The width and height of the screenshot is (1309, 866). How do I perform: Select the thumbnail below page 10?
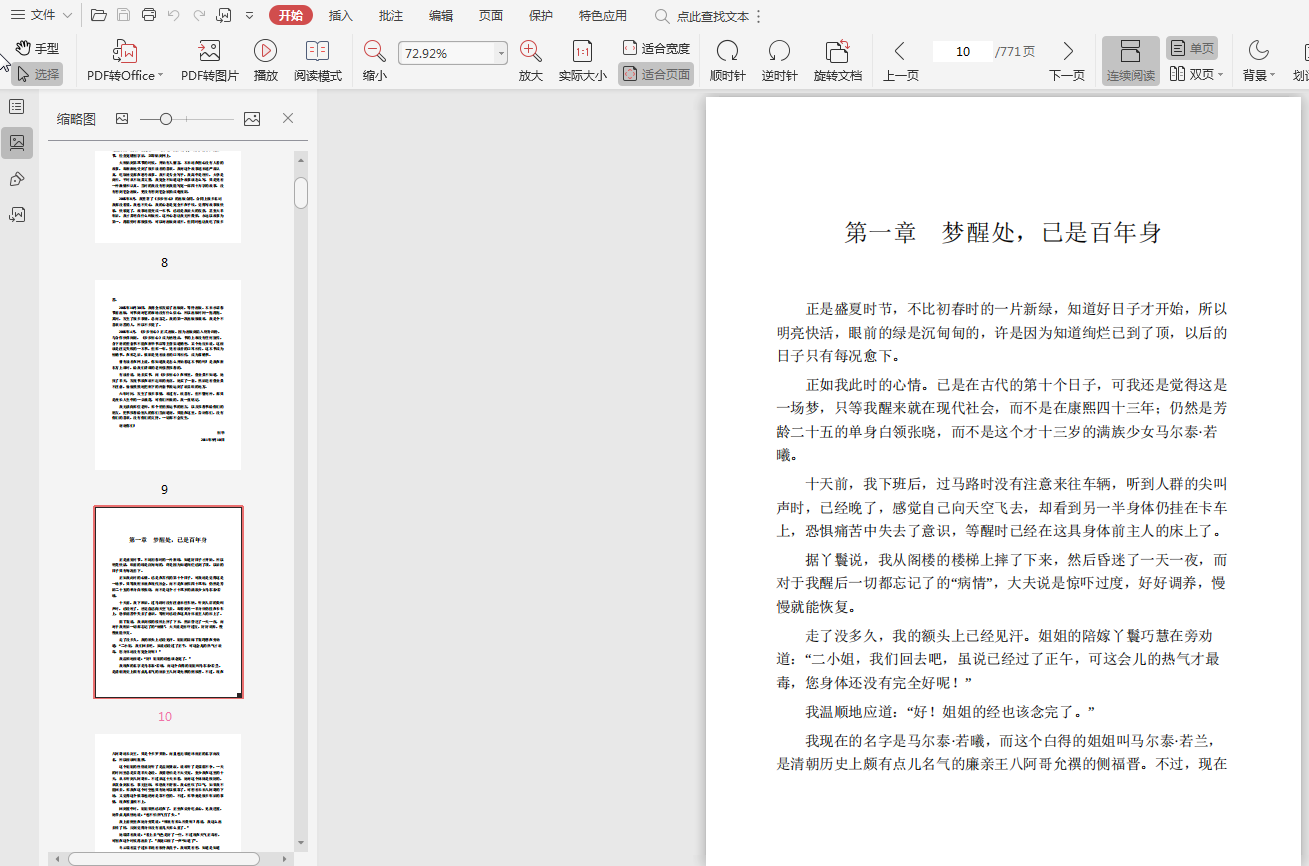click(168, 793)
